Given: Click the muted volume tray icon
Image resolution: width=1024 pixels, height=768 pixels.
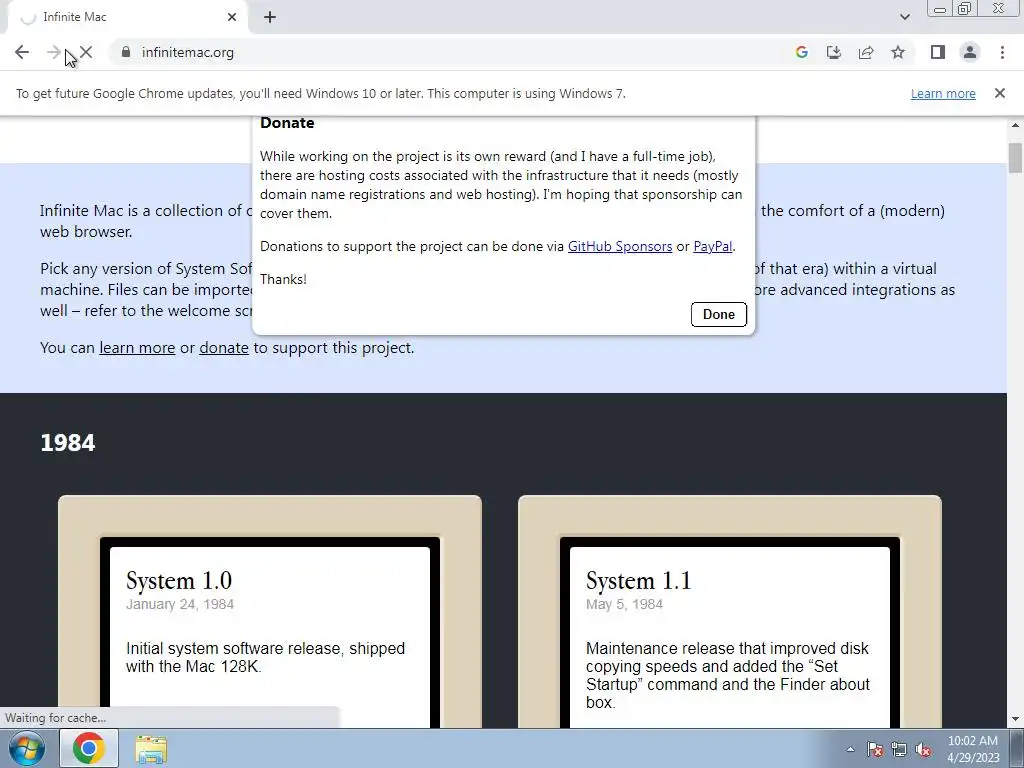Looking at the screenshot, I should click(923, 749).
